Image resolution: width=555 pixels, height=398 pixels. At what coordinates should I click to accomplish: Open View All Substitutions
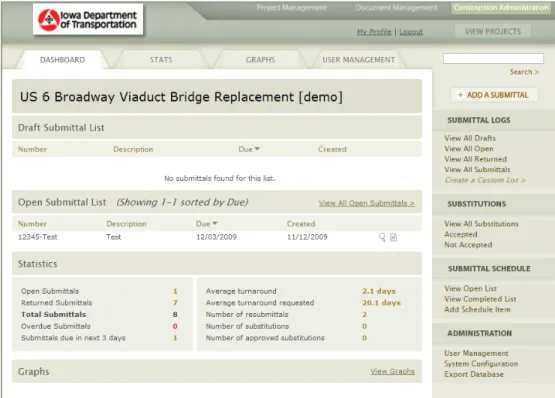[481, 224]
